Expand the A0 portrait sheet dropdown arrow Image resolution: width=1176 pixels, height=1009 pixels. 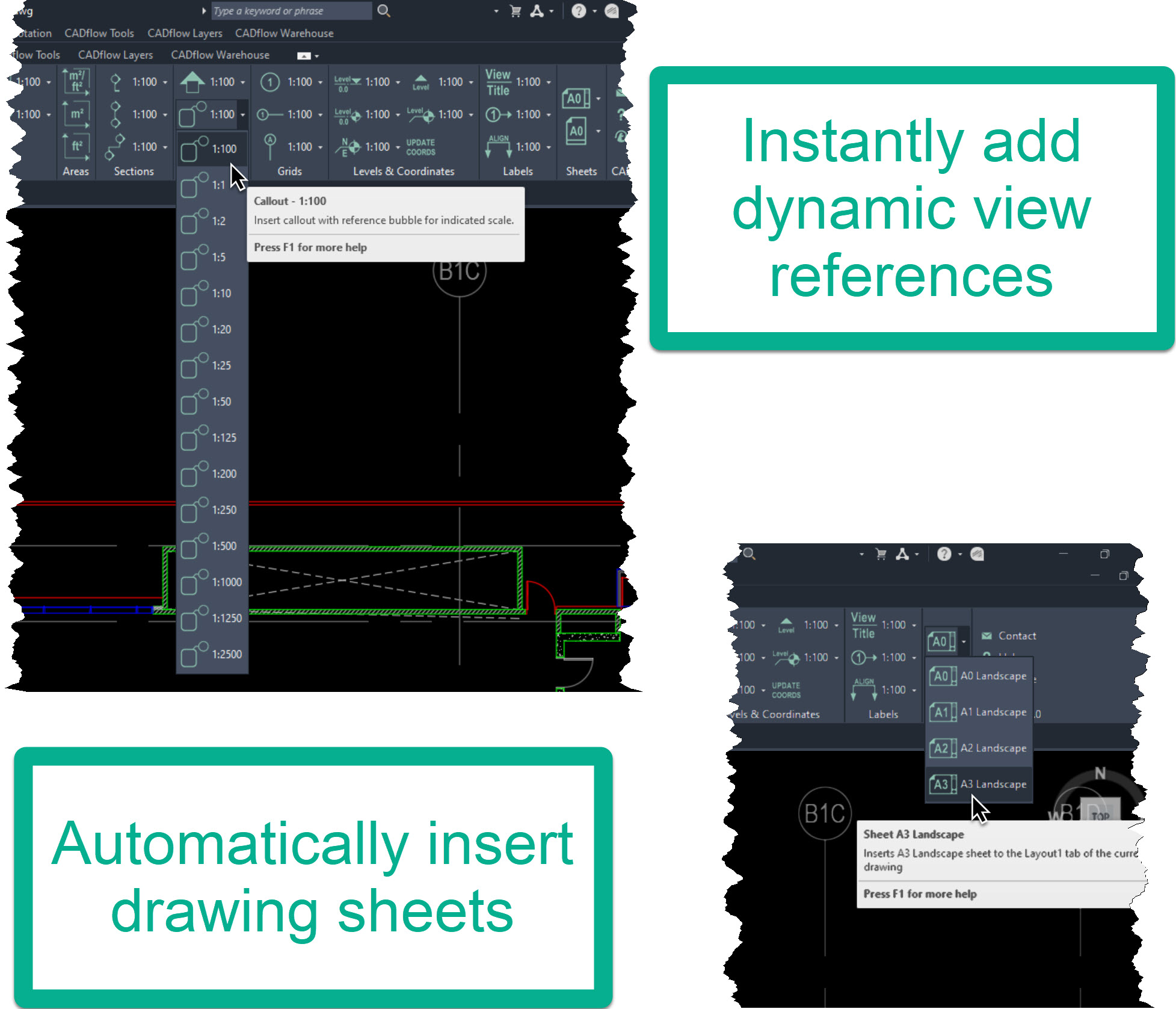click(x=598, y=131)
